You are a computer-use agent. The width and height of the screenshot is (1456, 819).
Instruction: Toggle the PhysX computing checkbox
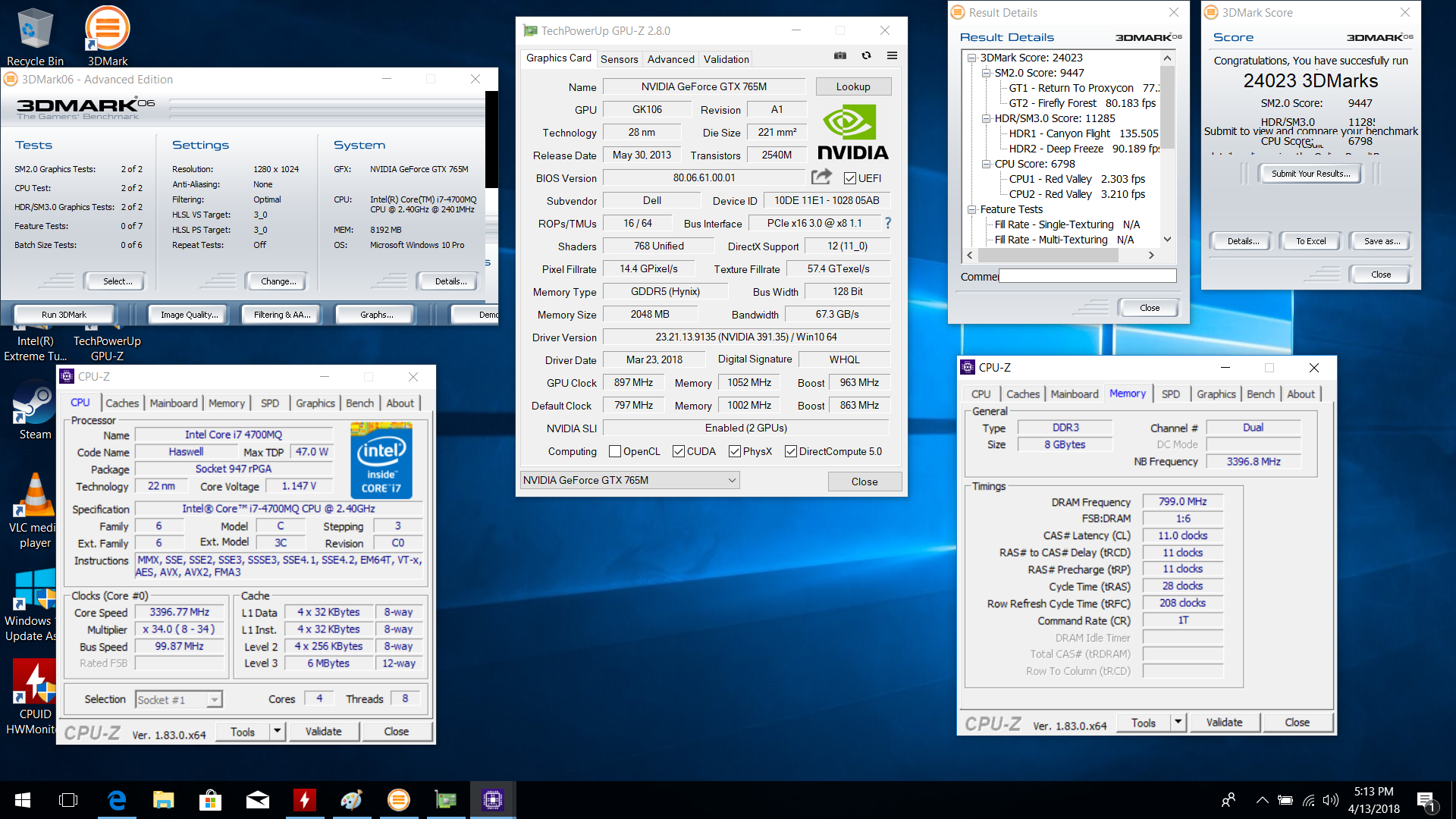pos(735,451)
